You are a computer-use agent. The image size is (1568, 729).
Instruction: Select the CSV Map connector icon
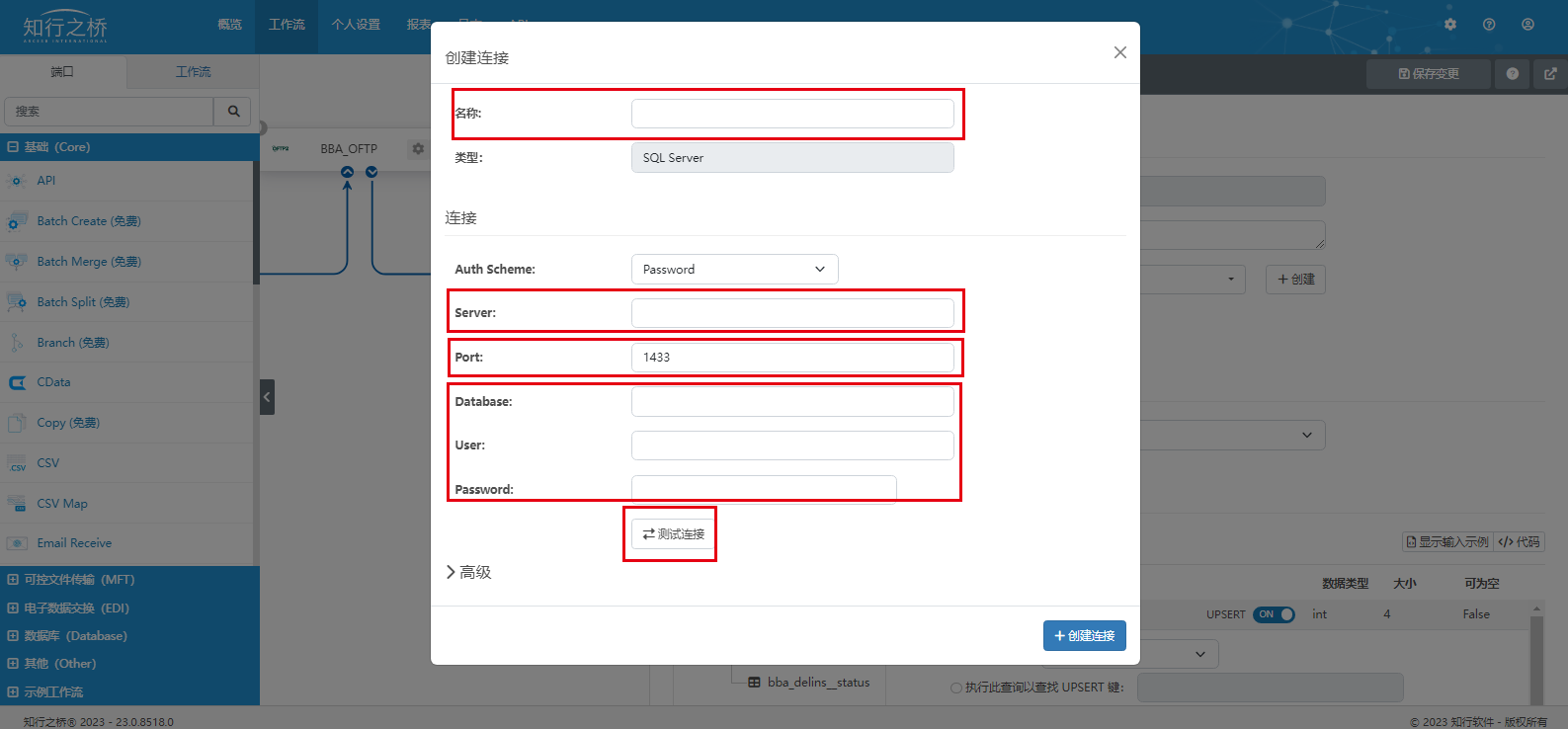(17, 504)
